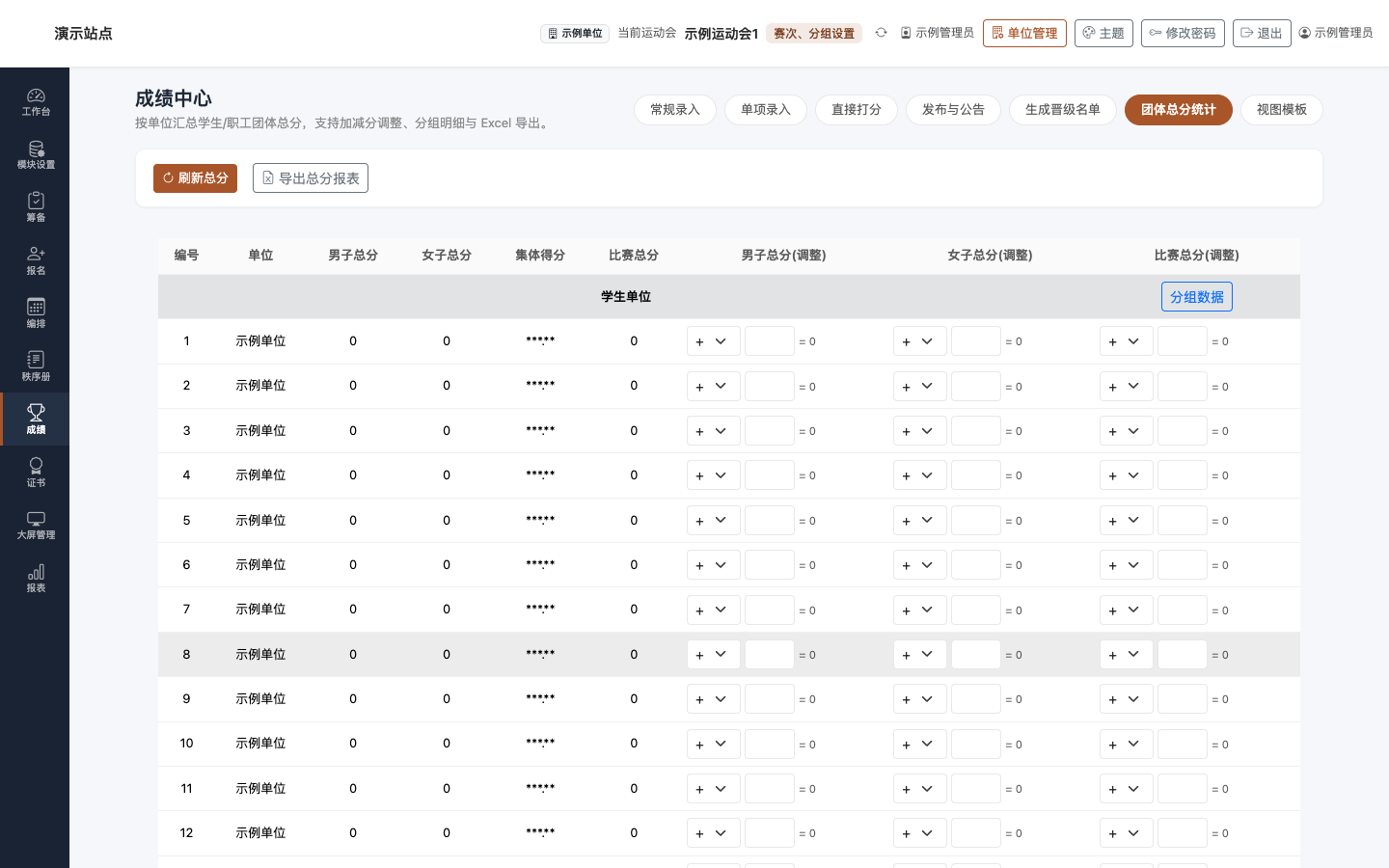Open row 3 比赛总分 adjustment sign dropdown
This screenshot has height=868, width=1389.
pyautogui.click(x=1127, y=431)
